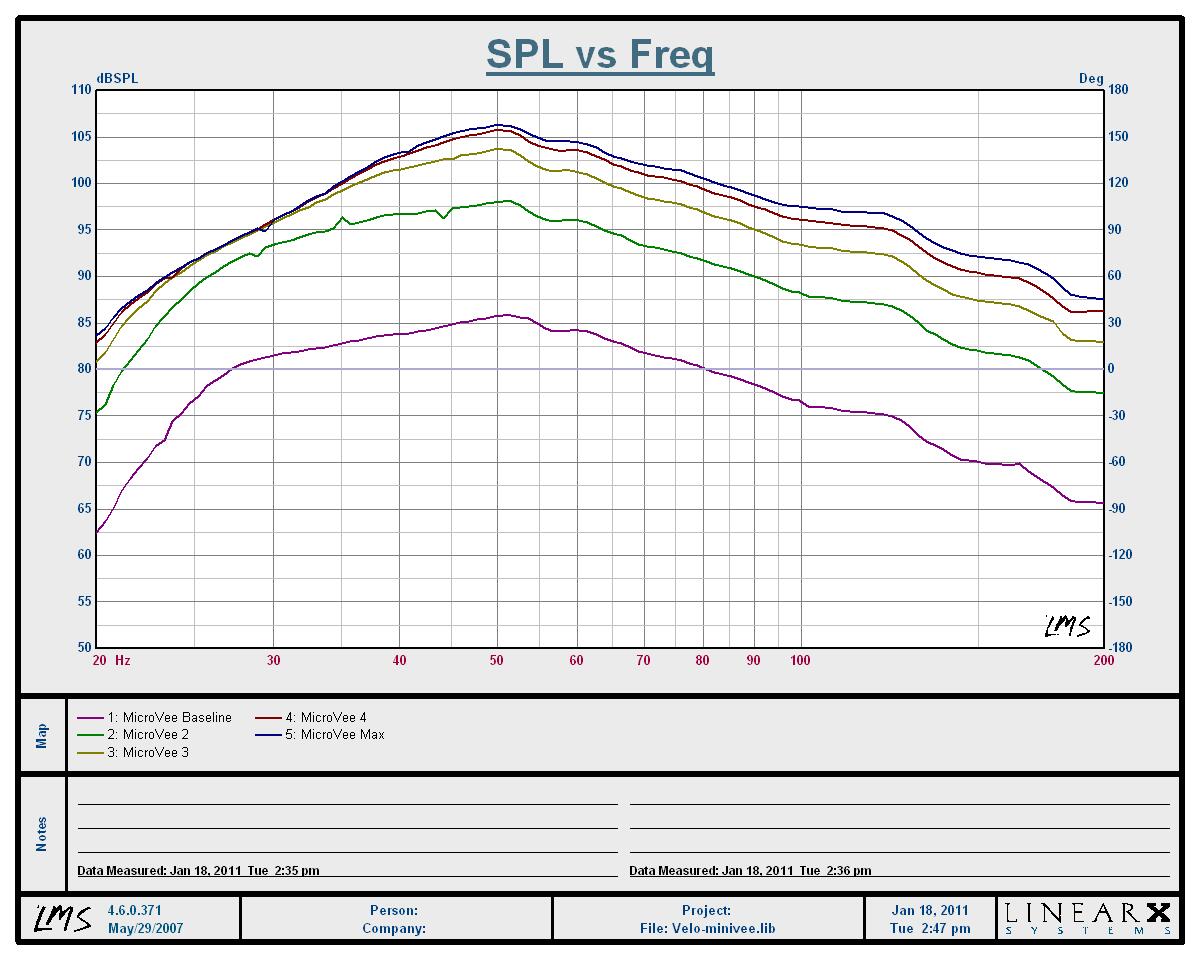The height and width of the screenshot is (960, 1200).
Task: Click the first blank notes line
Action: (x=347, y=802)
